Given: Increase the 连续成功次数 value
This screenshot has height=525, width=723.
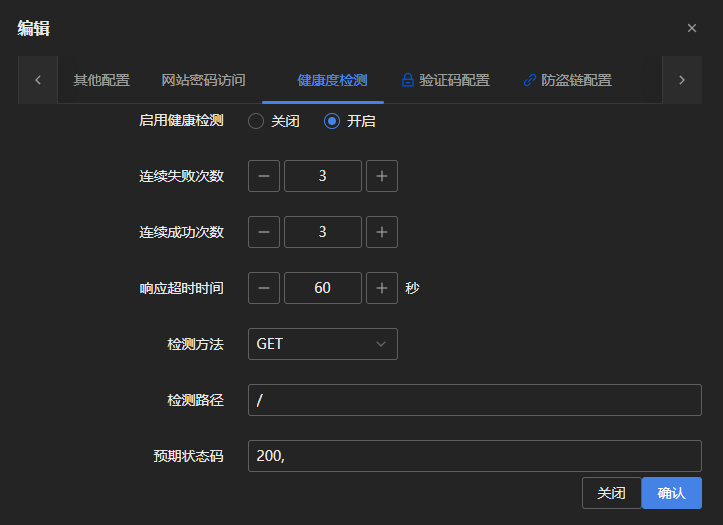Looking at the screenshot, I should [x=381, y=232].
